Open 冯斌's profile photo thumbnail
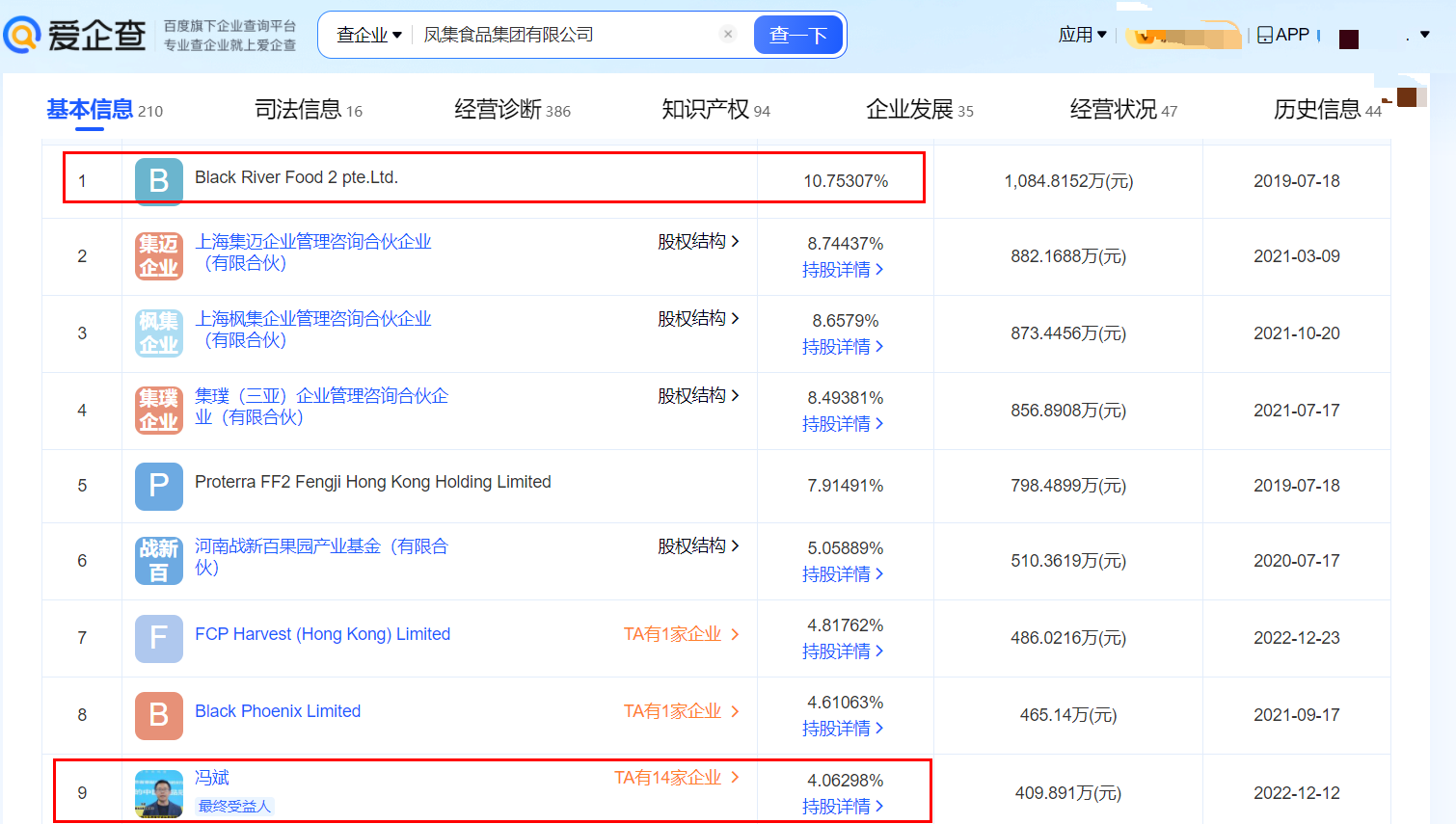The height and width of the screenshot is (824, 1456). click(x=159, y=794)
